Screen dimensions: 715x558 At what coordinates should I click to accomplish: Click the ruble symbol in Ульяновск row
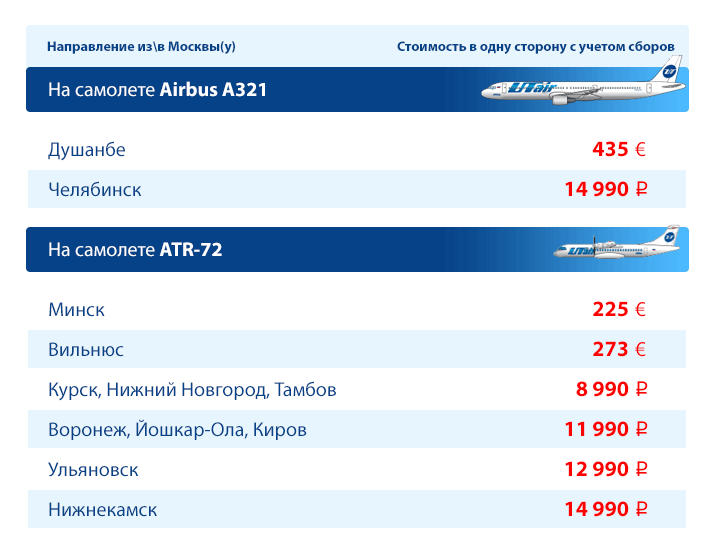click(x=641, y=469)
